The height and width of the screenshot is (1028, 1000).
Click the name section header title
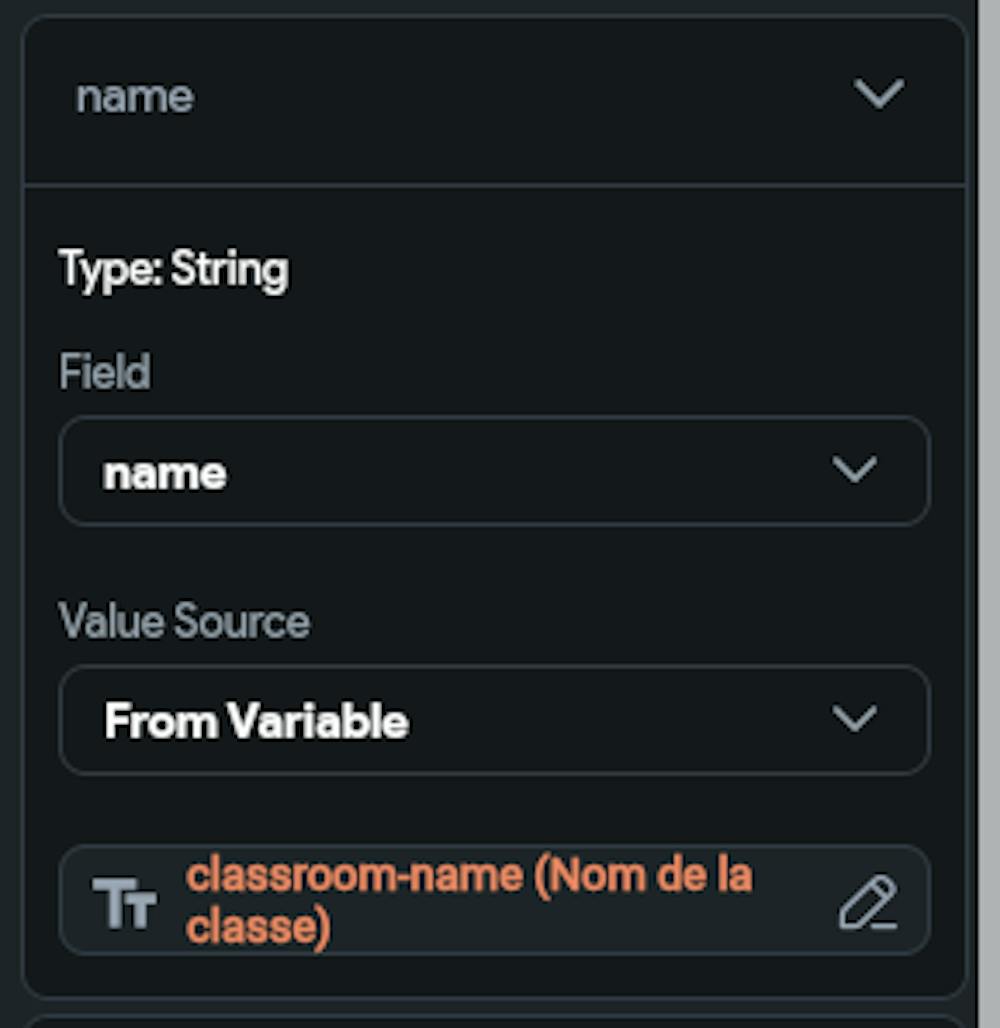pos(135,97)
